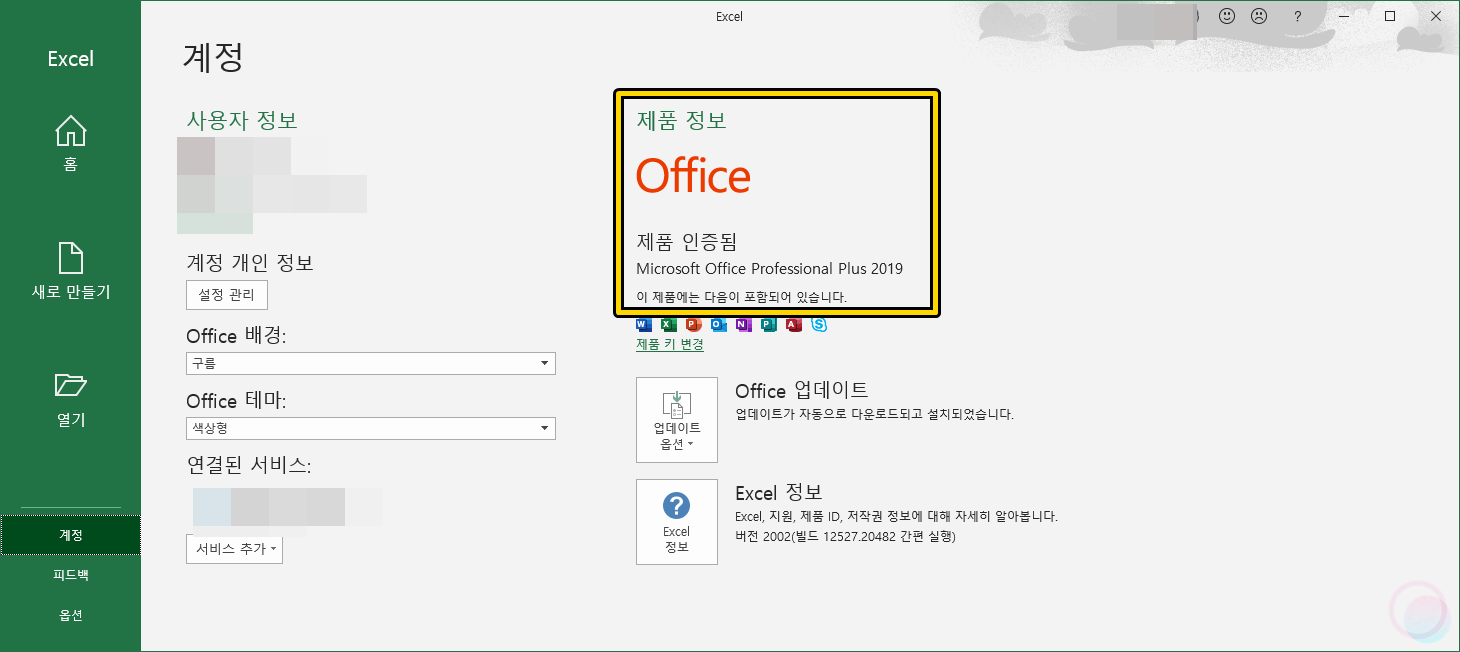
Task: Select the 계정 account tab
Action: click(x=70, y=535)
